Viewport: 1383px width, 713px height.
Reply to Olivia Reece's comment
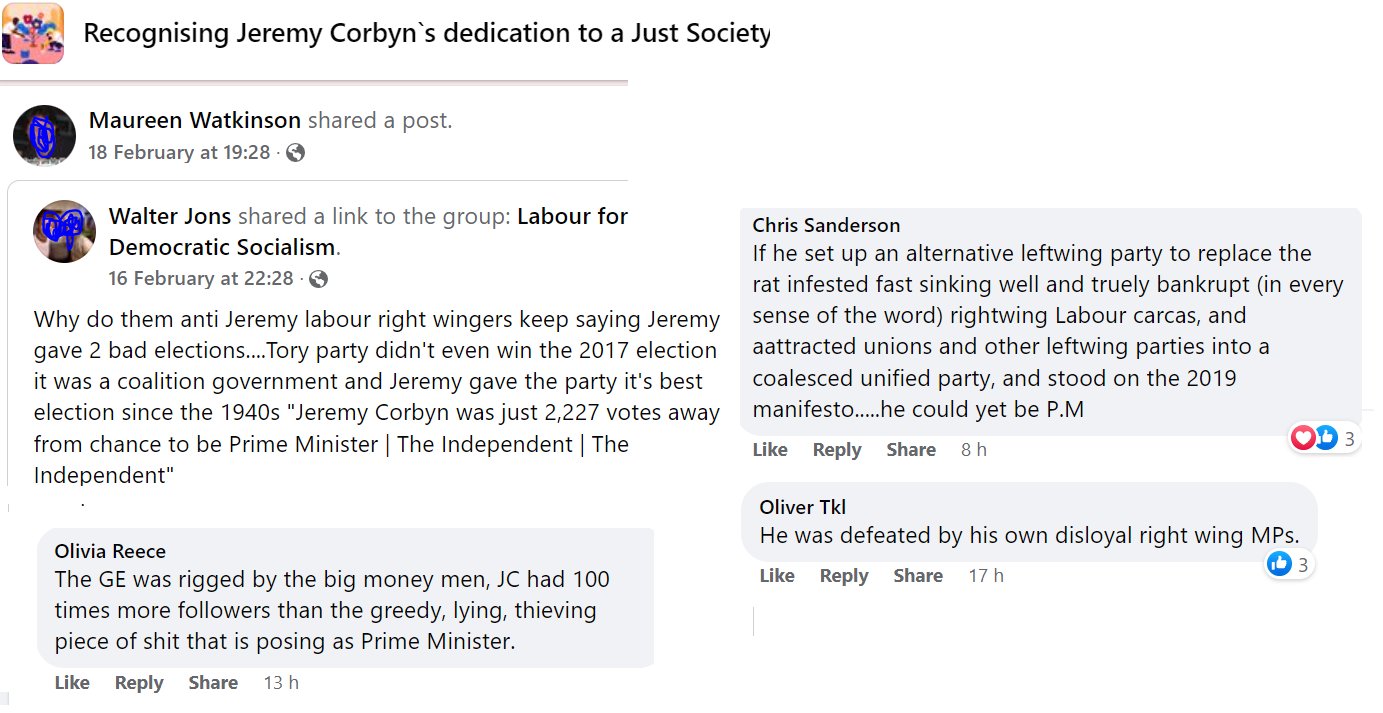139,683
